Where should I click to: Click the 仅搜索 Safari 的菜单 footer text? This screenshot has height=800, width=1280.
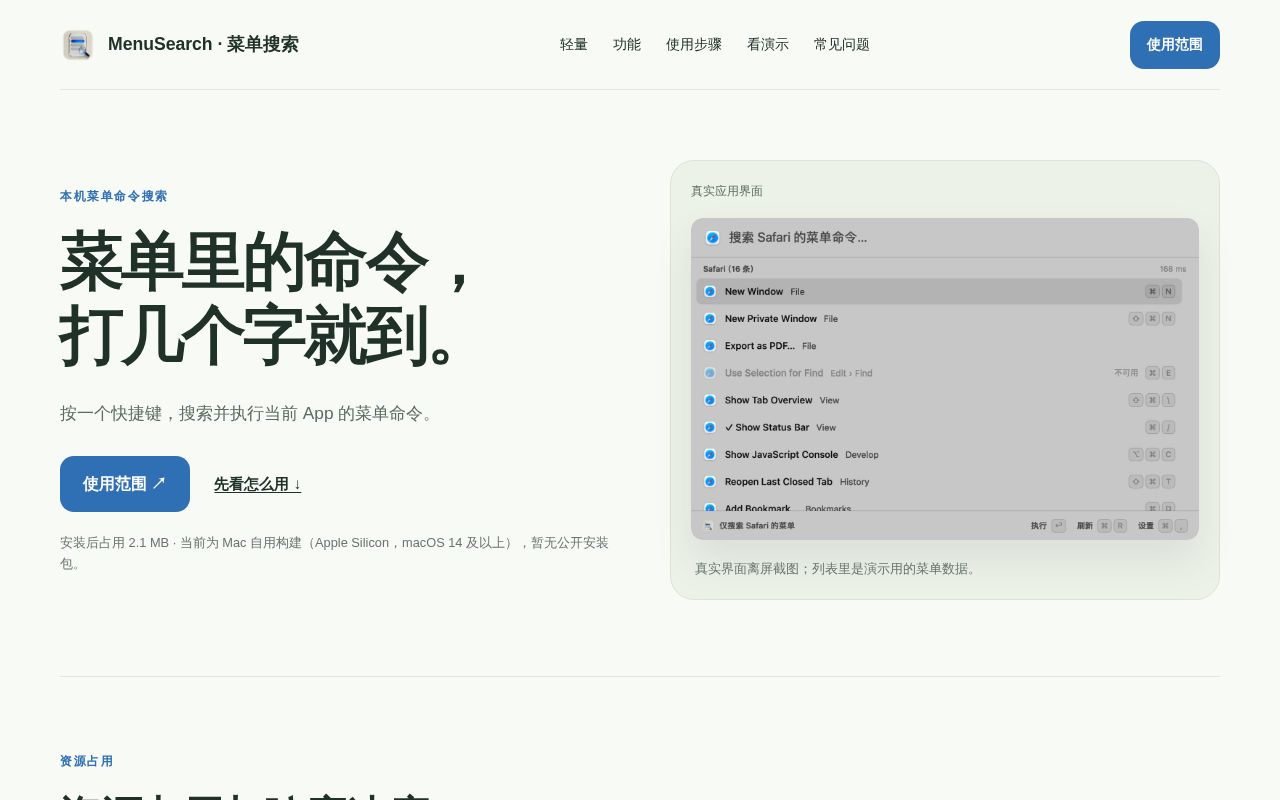pos(757,526)
